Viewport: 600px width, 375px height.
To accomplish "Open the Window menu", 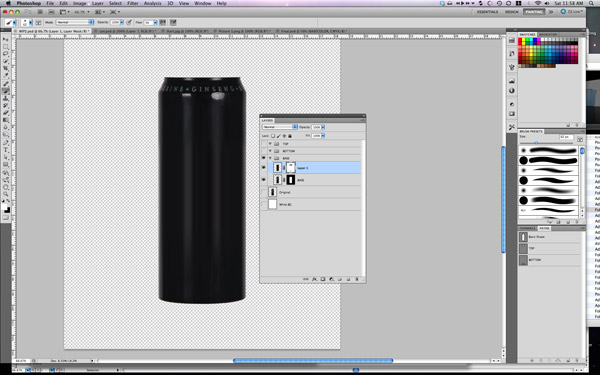I will coord(203,3).
